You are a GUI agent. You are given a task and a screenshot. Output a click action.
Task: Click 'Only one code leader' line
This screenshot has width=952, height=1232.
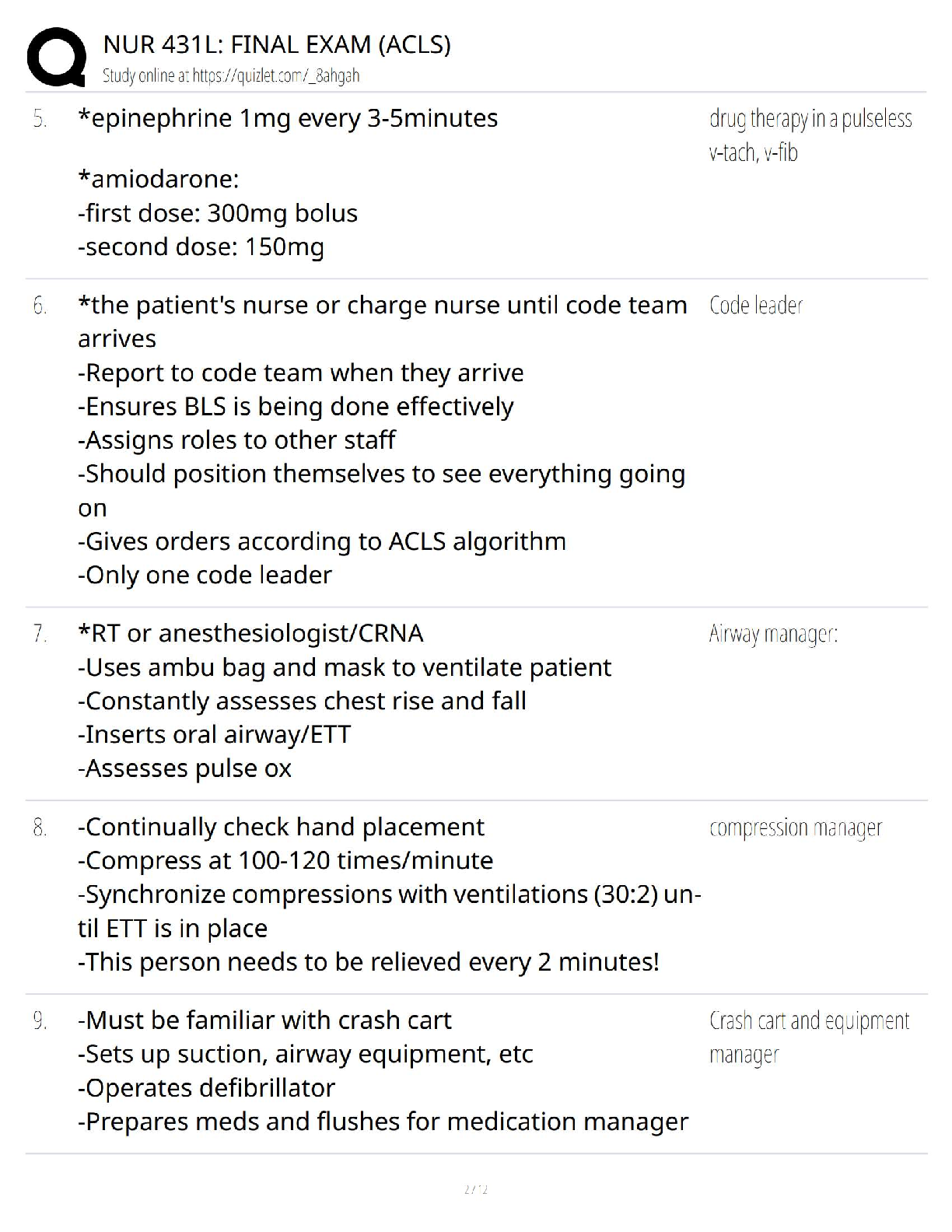coord(205,575)
